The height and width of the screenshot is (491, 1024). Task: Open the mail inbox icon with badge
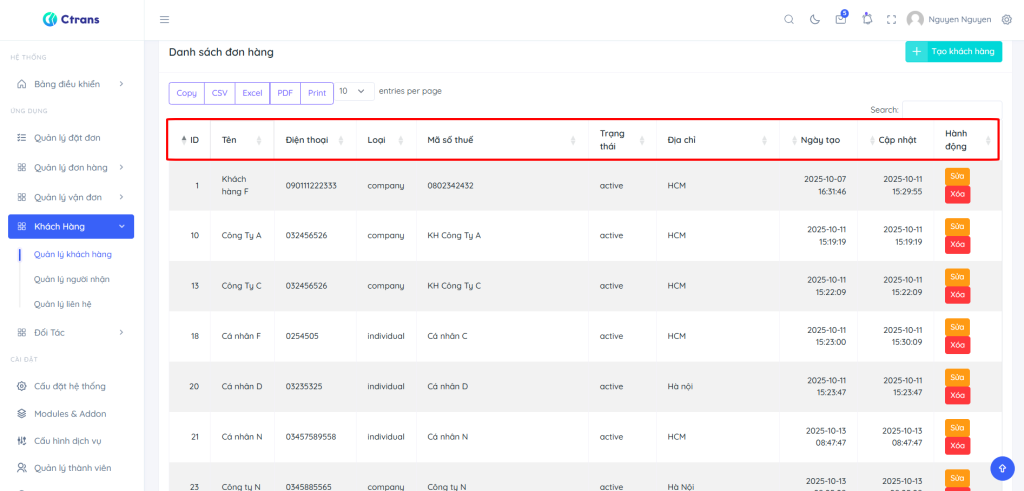841,19
